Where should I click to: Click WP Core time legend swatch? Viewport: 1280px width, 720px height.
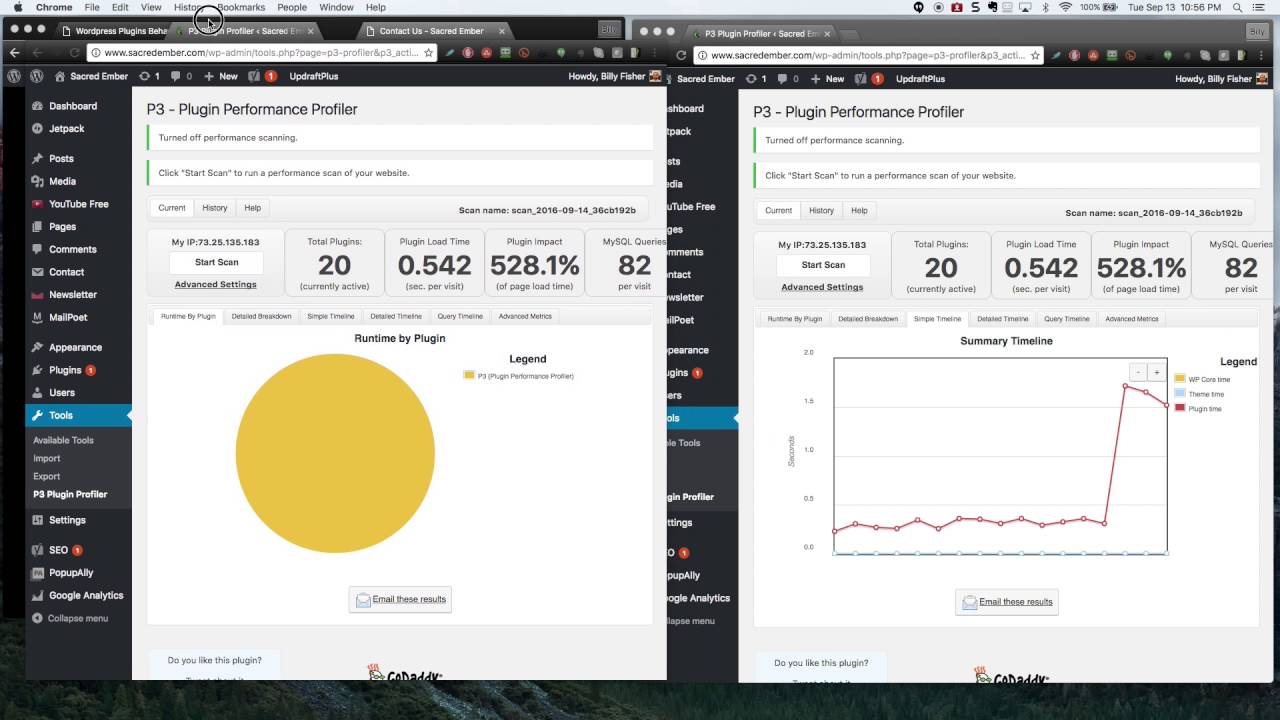pyautogui.click(x=1180, y=379)
